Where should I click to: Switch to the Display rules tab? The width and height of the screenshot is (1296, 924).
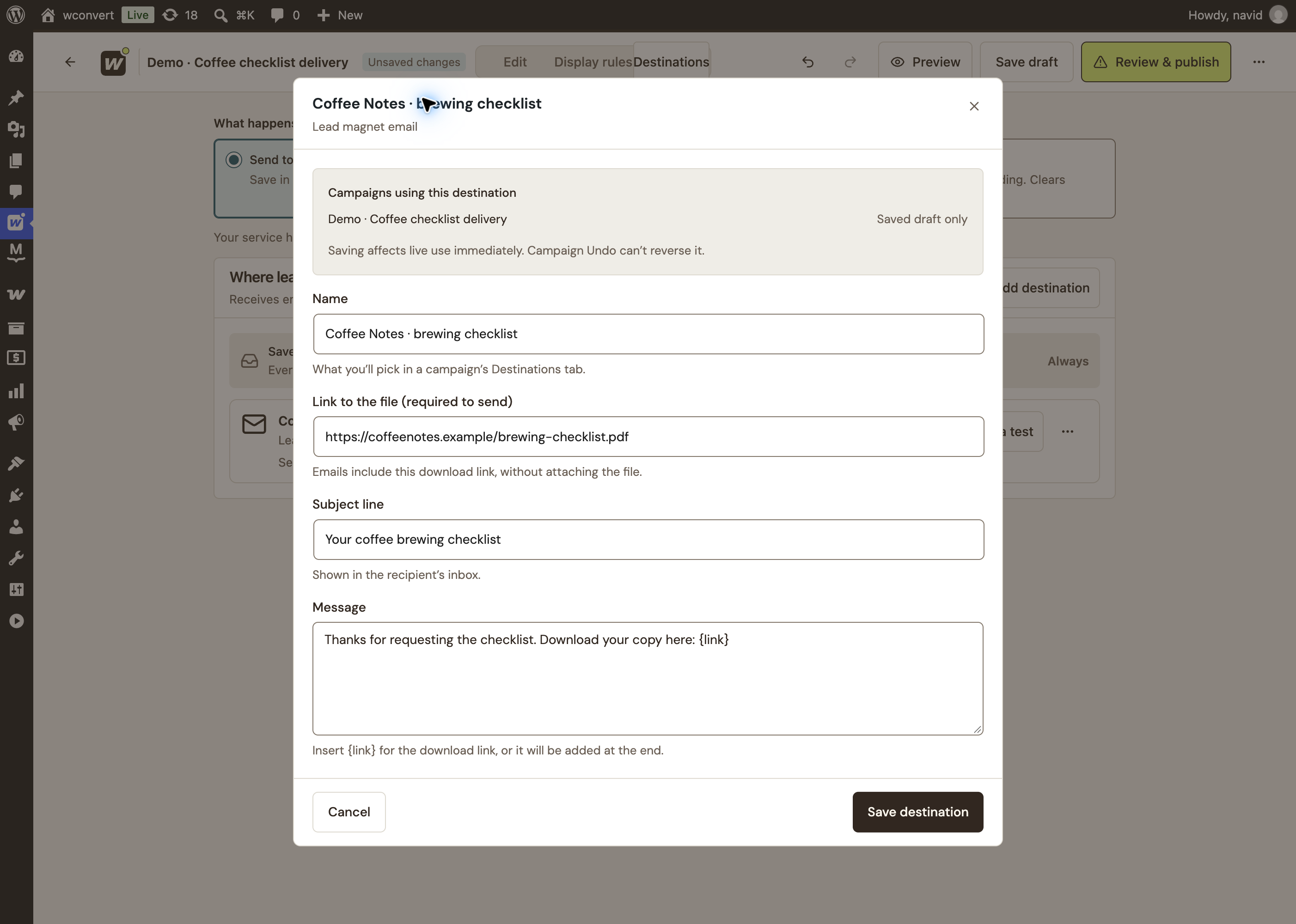[x=593, y=62]
